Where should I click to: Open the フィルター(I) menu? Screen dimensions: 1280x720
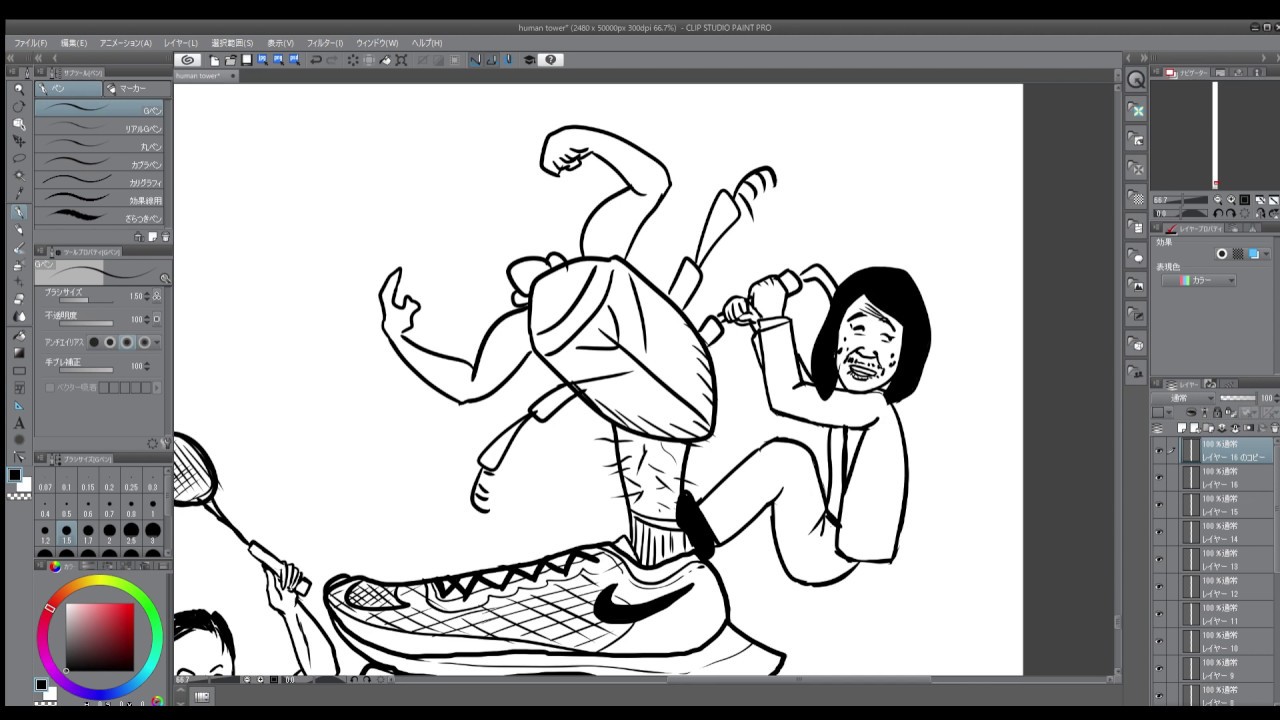click(324, 43)
